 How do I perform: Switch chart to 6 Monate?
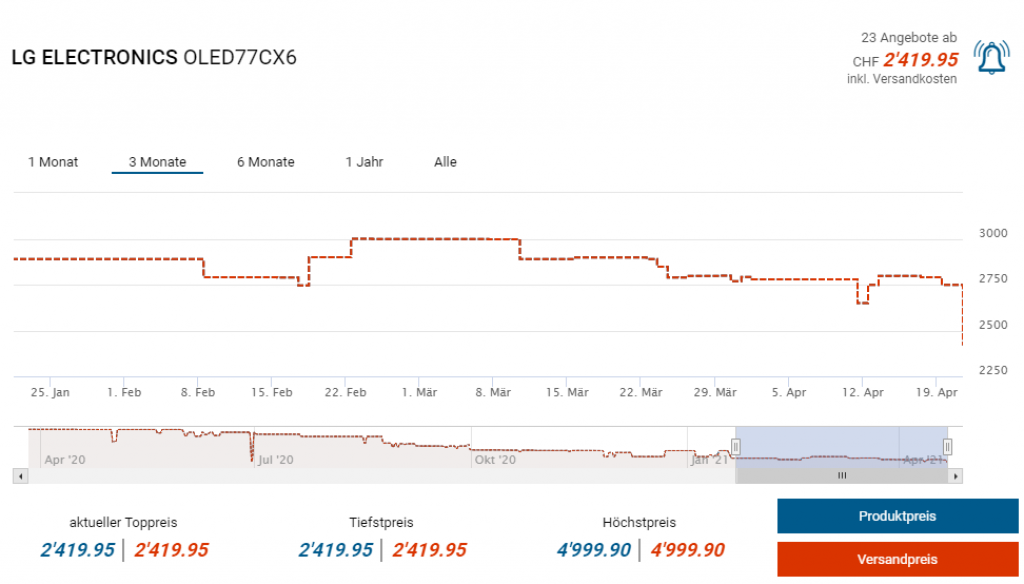[266, 162]
